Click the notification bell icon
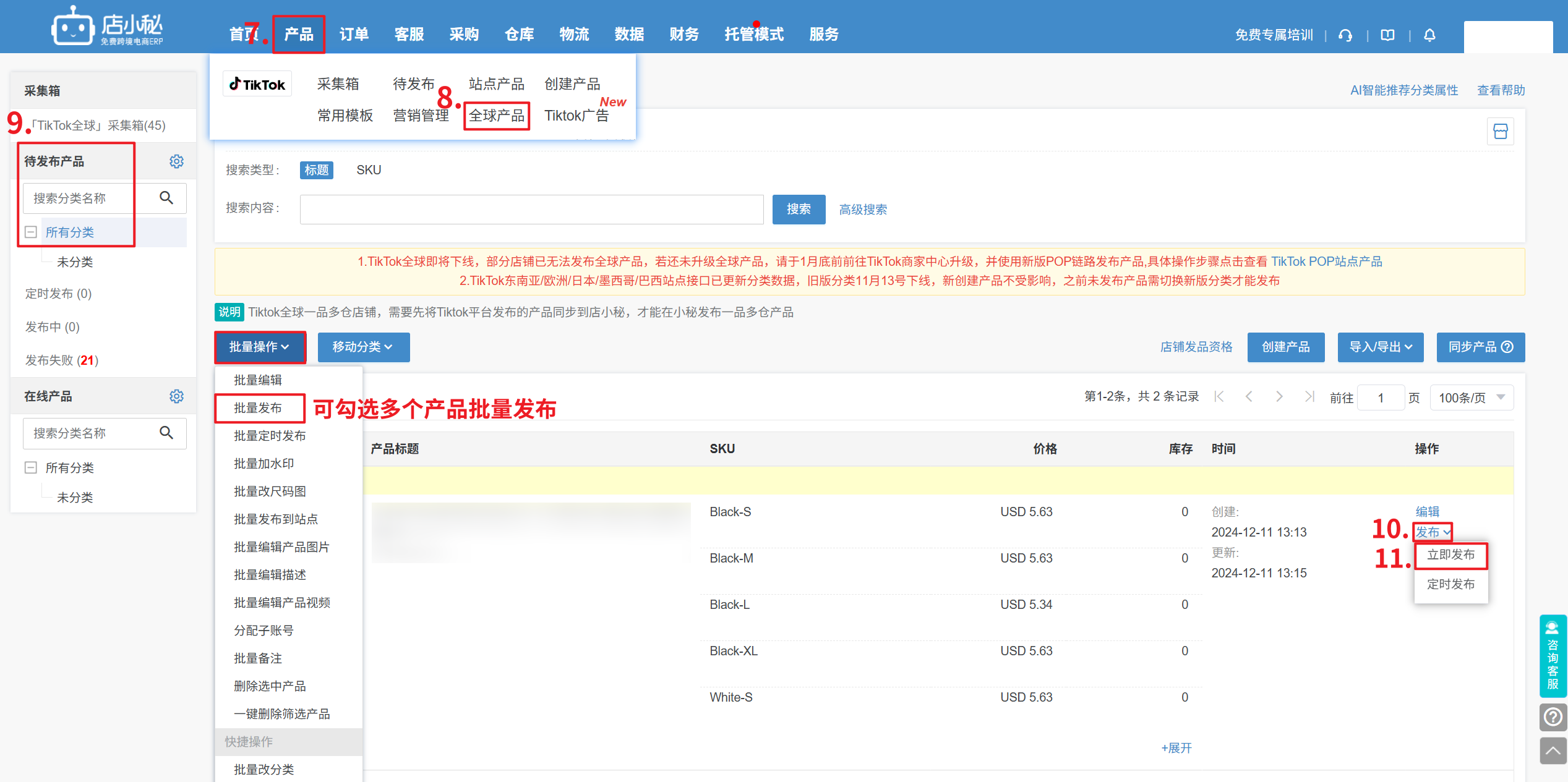Image resolution: width=1568 pixels, height=782 pixels. click(1429, 35)
